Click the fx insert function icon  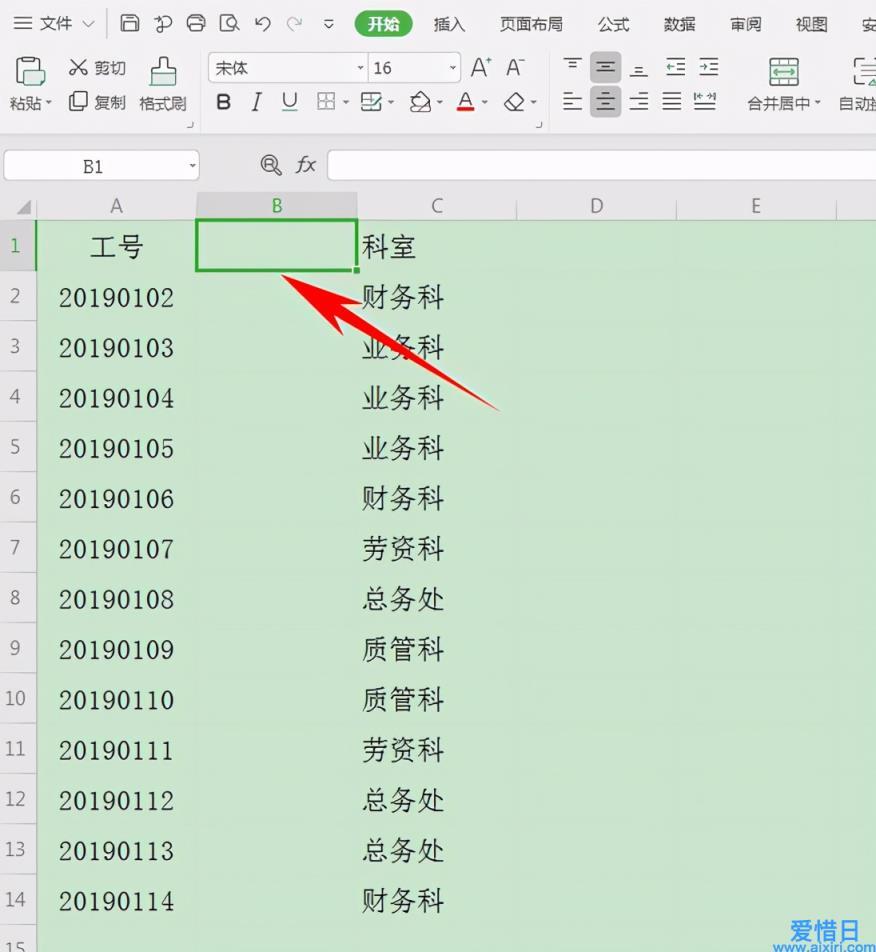pyautogui.click(x=306, y=165)
